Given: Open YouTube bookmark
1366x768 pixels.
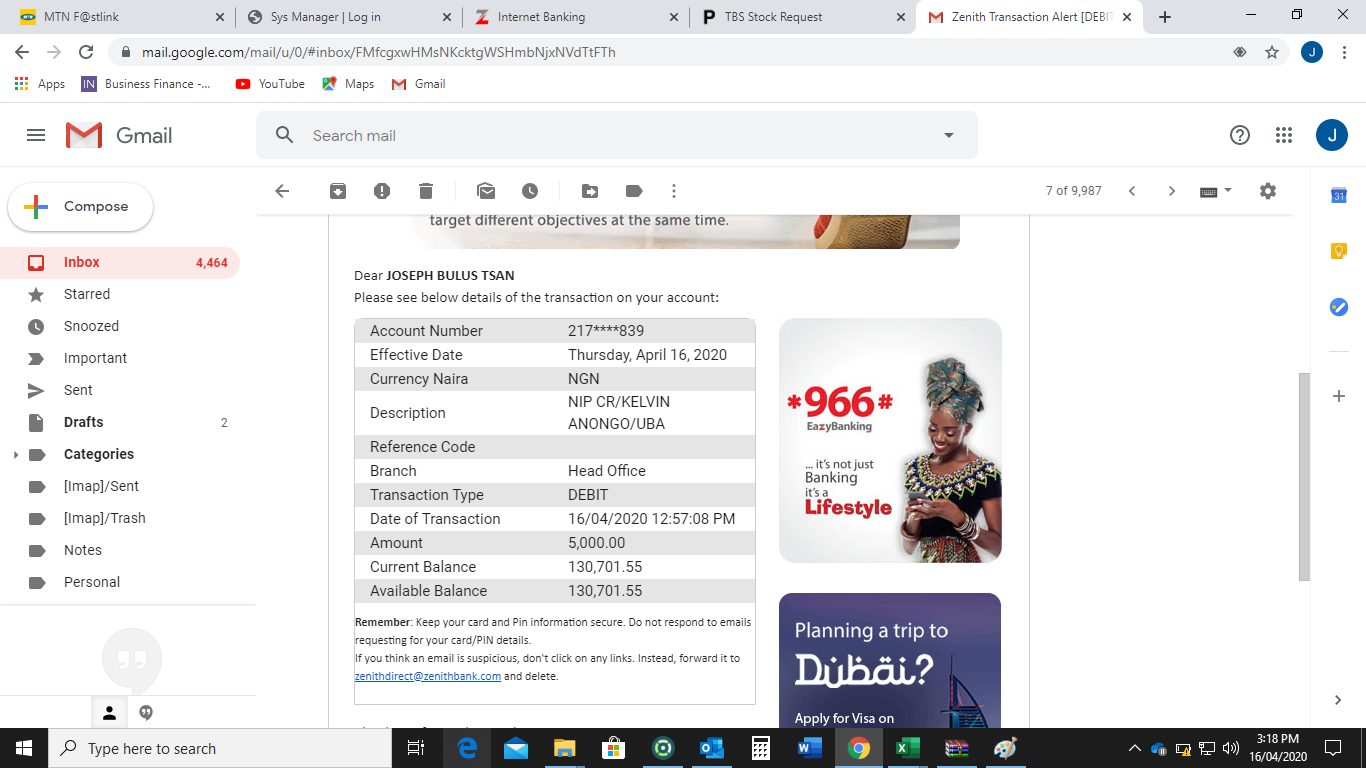Looking at the screenshot, I should tap(270, 84).
